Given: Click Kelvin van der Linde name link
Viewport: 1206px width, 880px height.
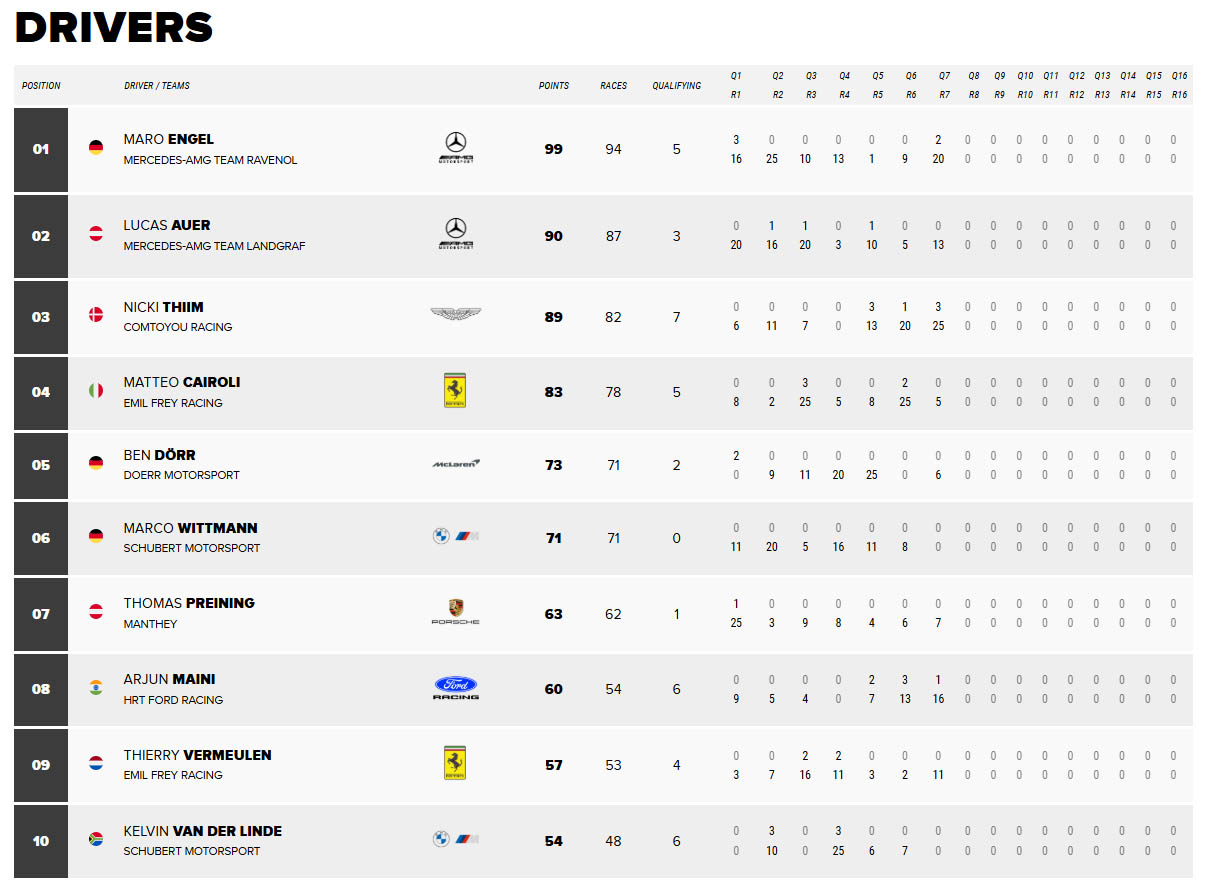Looking at the screenshot, I should pyautogui.click(x=203, y=831).
